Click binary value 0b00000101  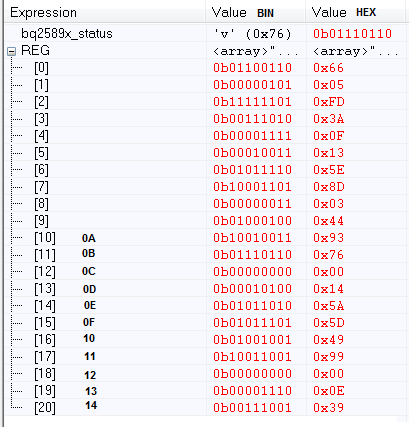pos(253,85)
